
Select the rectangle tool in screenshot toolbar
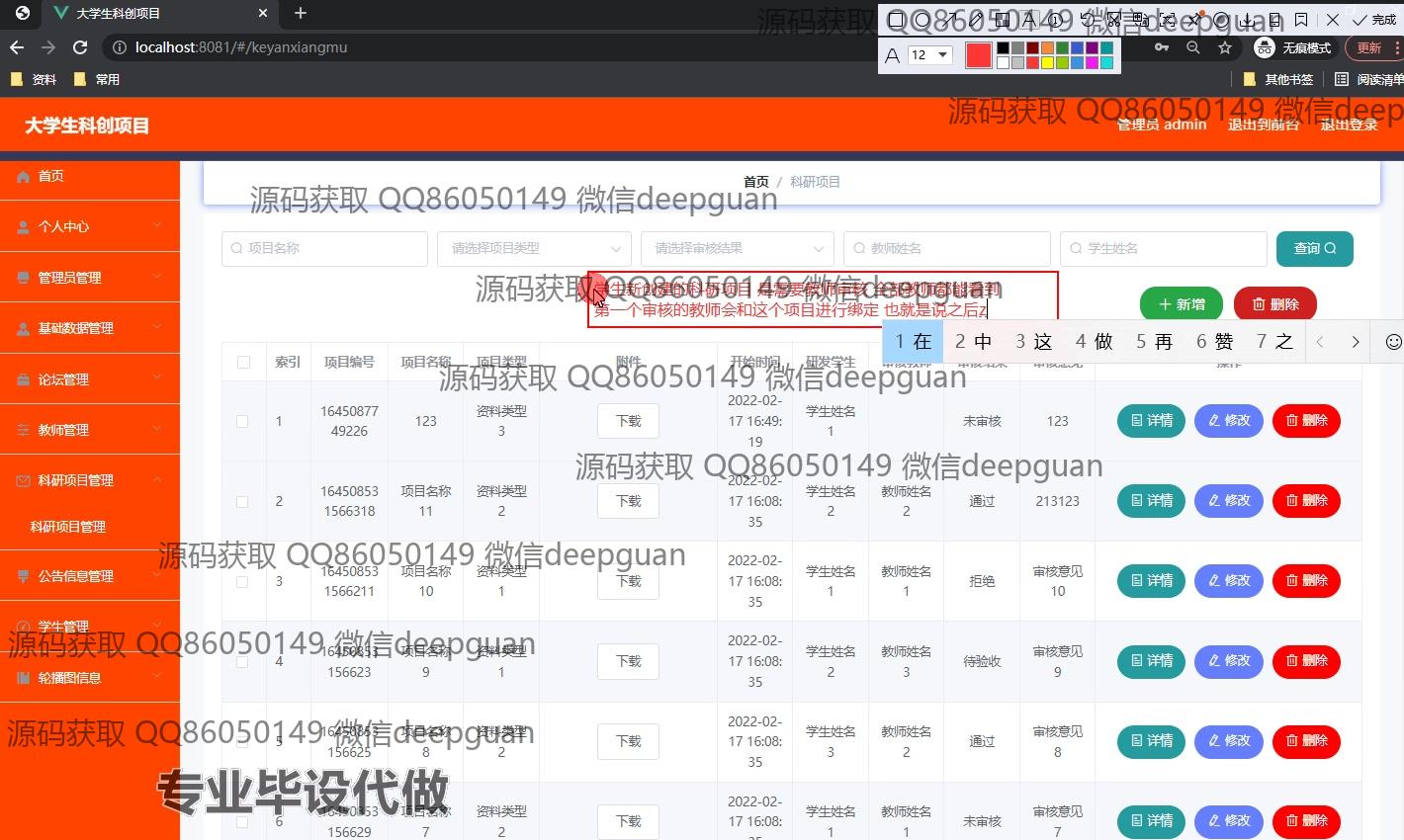coord(896,20)
